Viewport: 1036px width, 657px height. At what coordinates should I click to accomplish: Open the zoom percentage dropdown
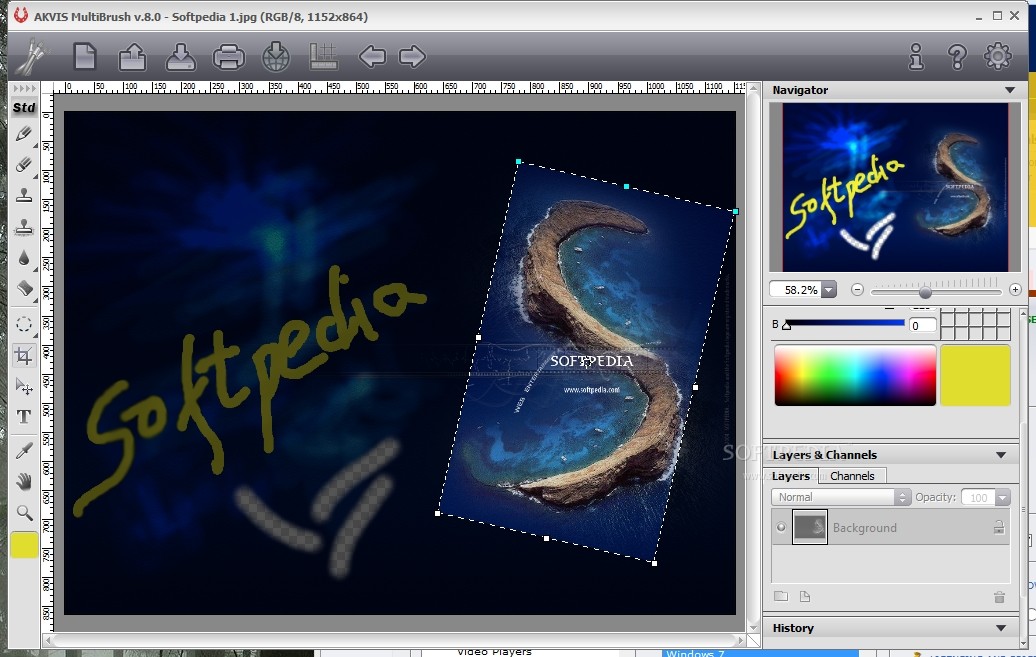pyautogui.click(x=829, y=290)
